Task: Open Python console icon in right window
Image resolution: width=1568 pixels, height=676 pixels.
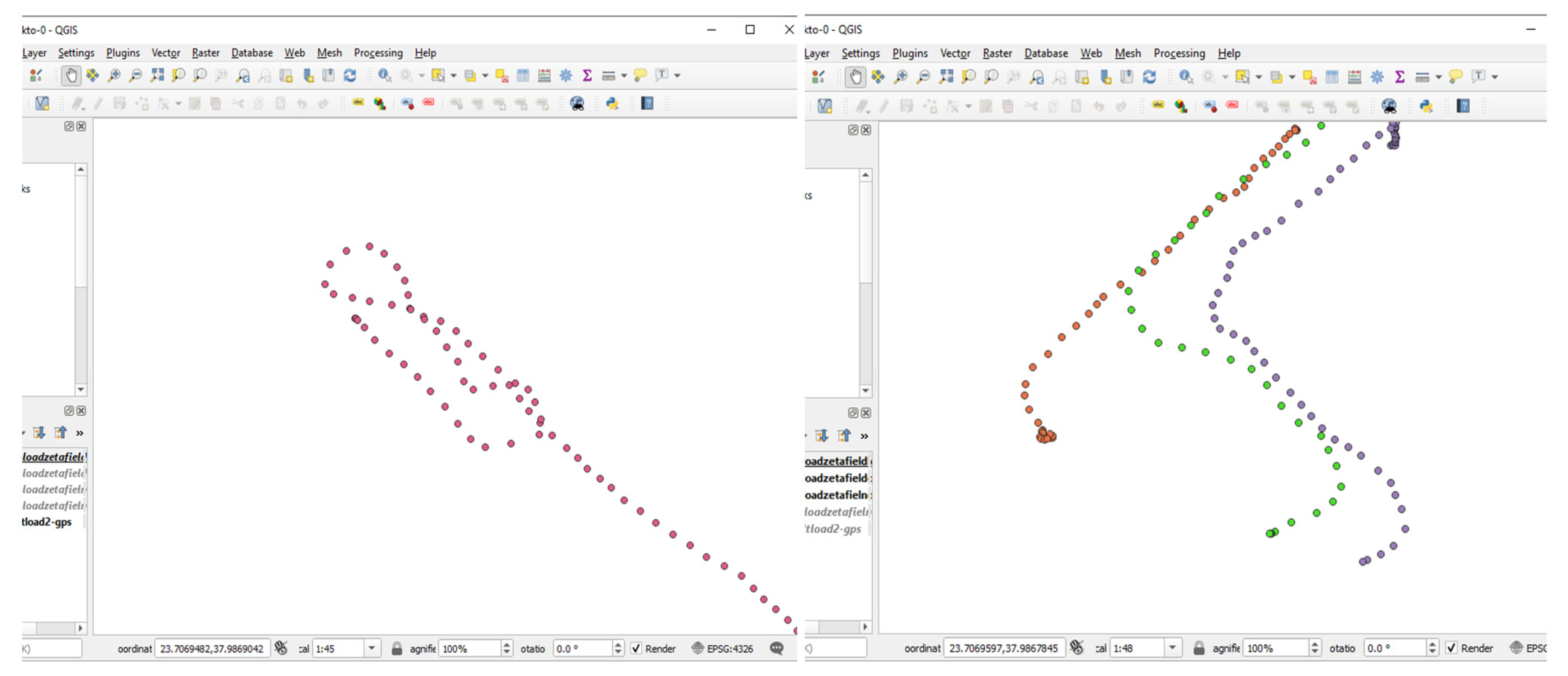Action: click(x=1426, y=106)
